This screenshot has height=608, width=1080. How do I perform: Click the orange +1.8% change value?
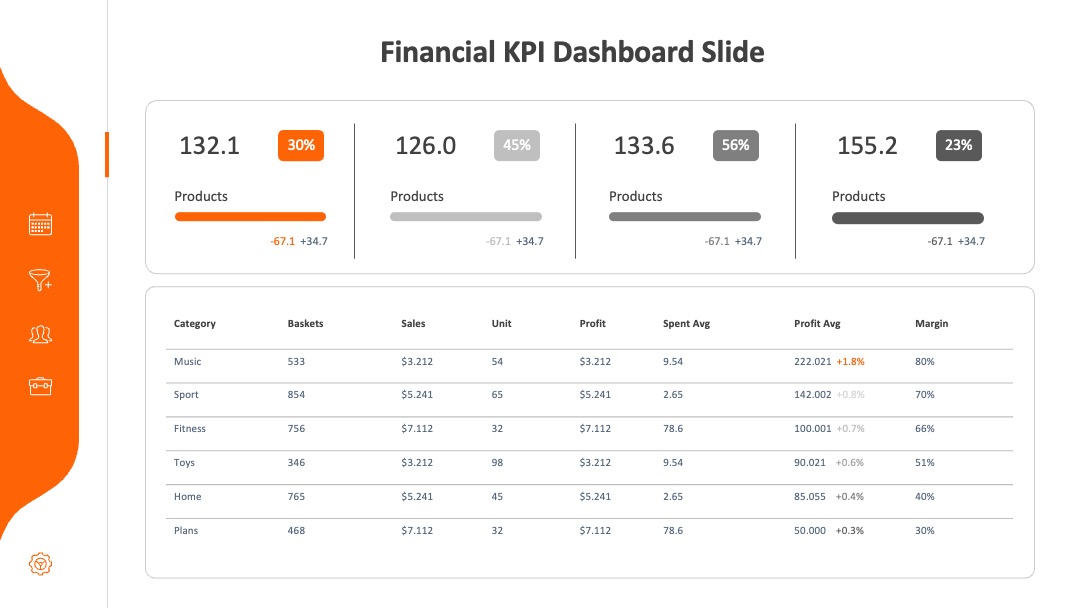point(850,361)
